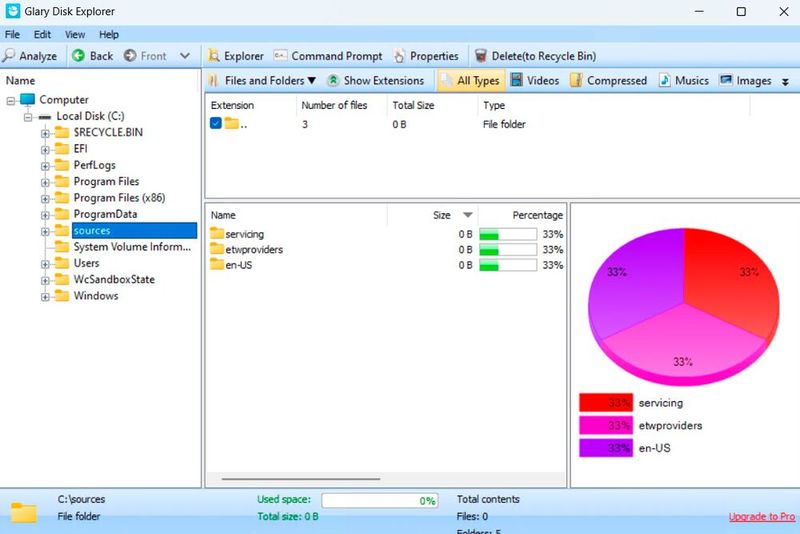Click the Total Size column header

(413, 106)
